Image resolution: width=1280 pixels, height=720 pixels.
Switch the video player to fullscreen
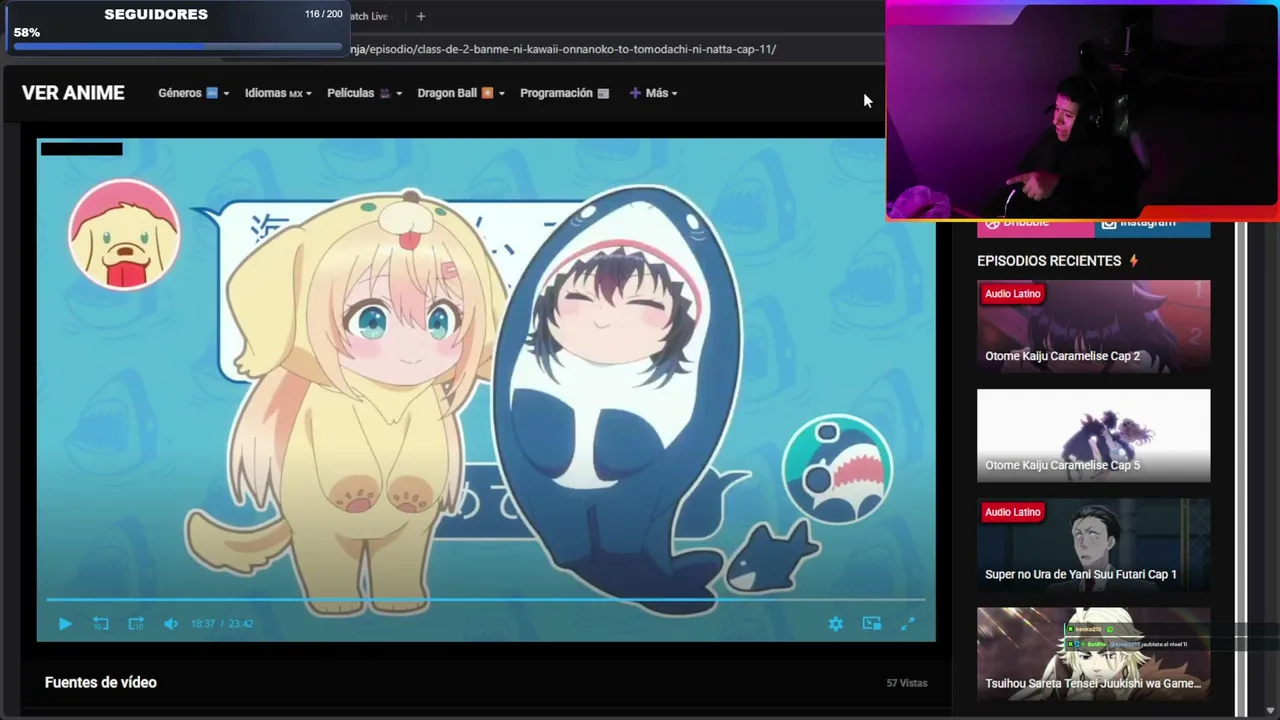908,624
